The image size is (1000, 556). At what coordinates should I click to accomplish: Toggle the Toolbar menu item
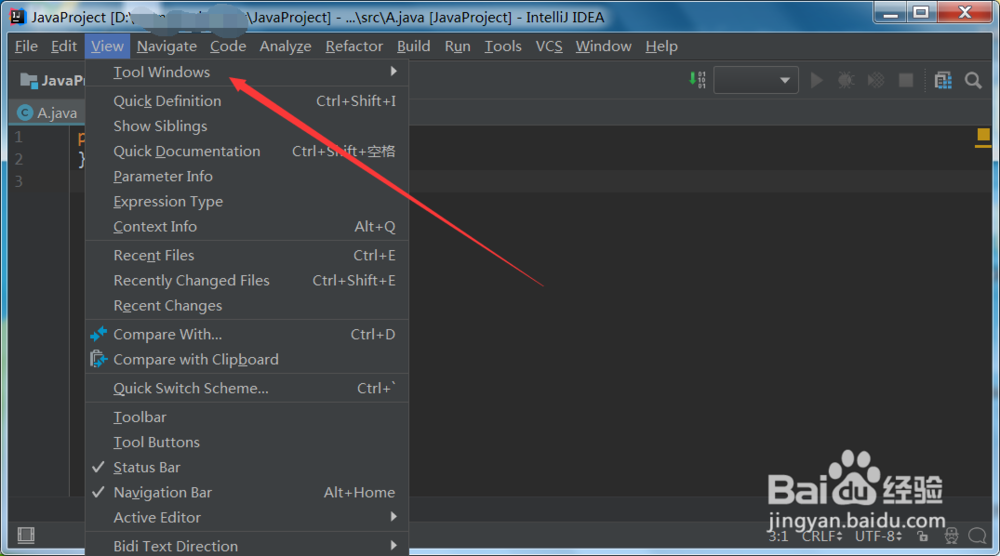click(247, 417)
